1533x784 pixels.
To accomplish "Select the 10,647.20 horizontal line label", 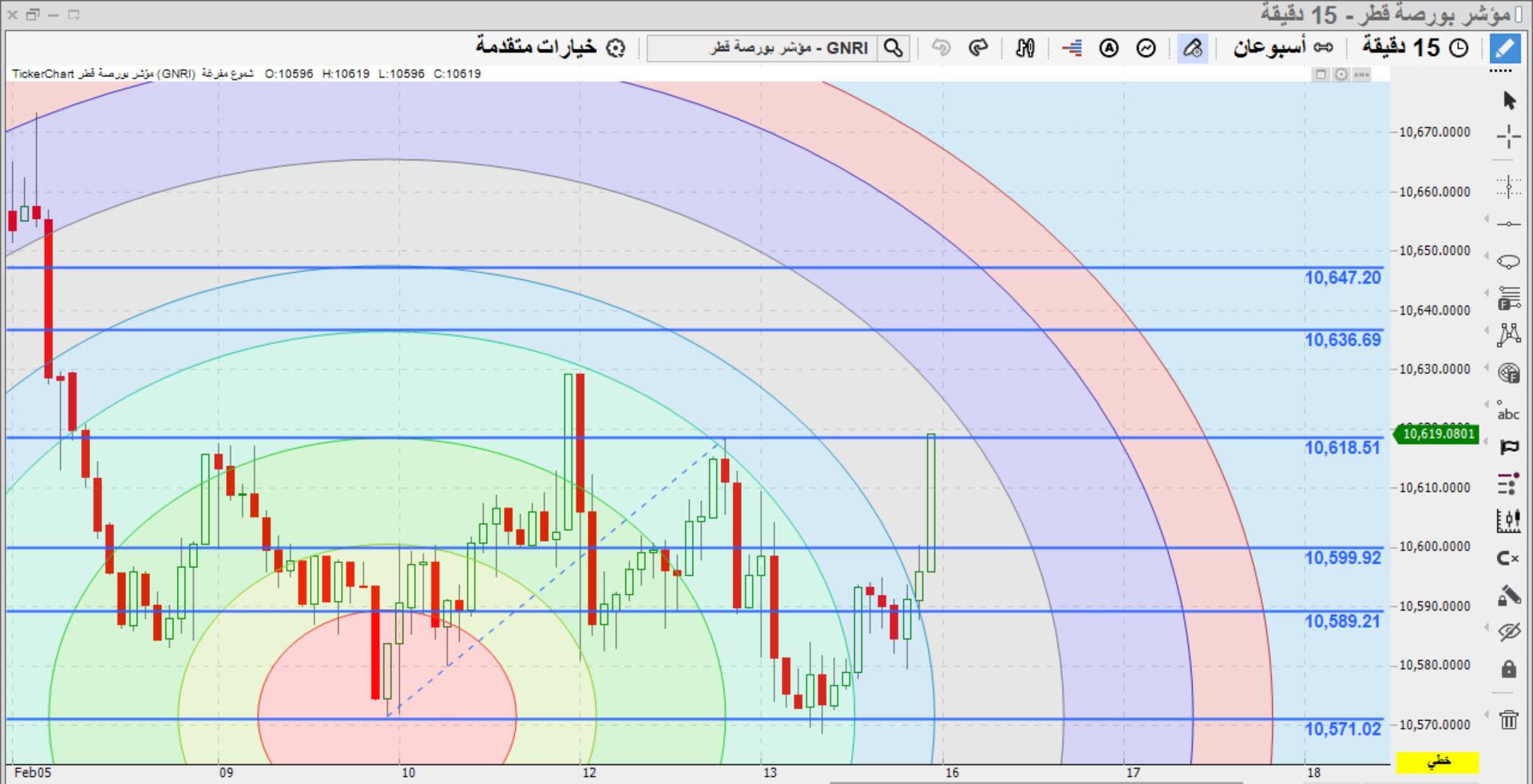I will click(1342, 278).
